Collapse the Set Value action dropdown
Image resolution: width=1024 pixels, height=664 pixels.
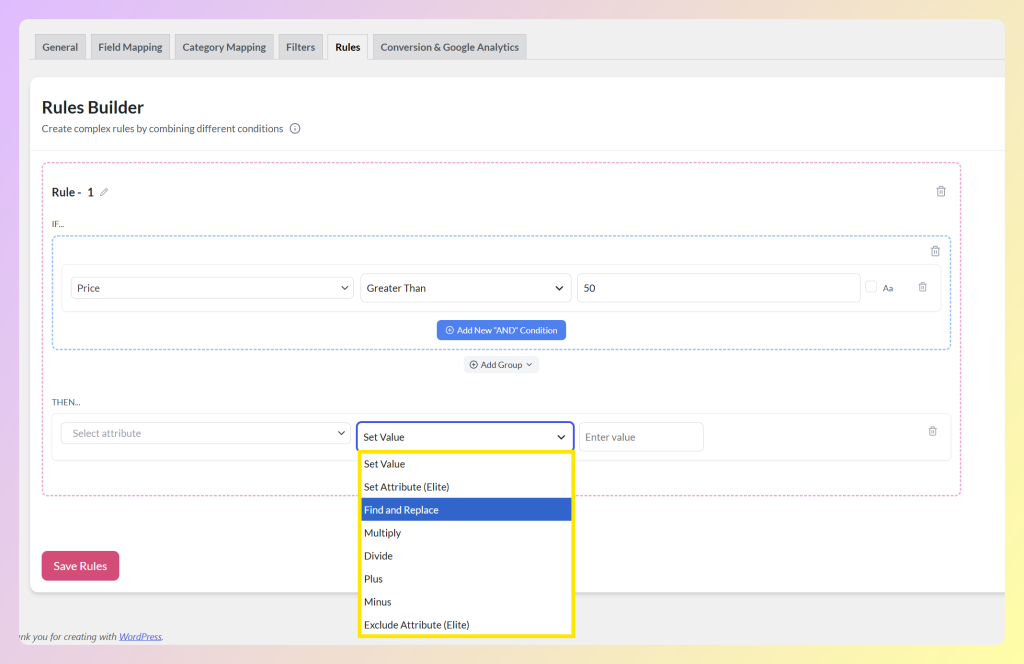(x=465, y=437)
